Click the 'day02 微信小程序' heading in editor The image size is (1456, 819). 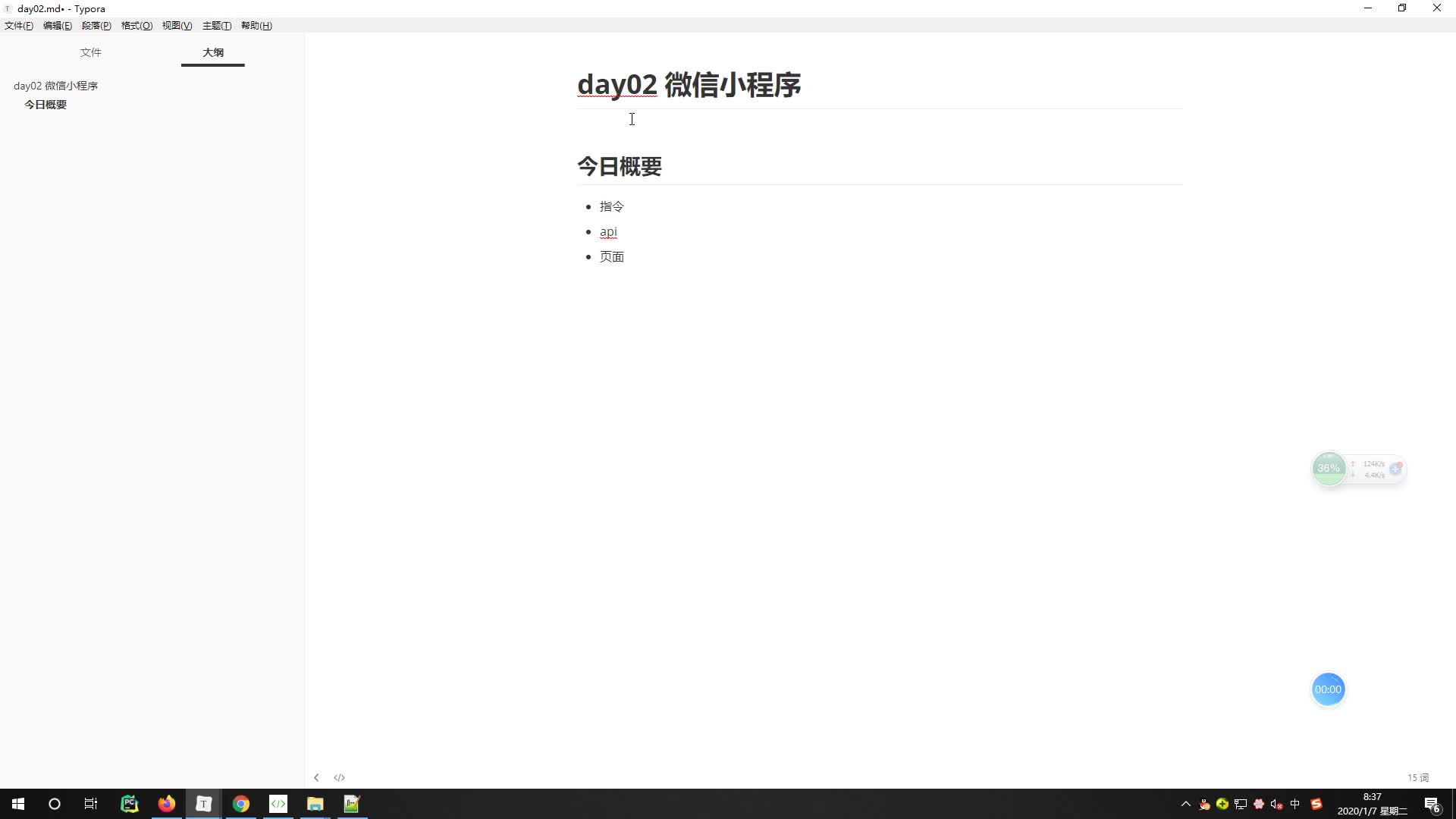689,84
